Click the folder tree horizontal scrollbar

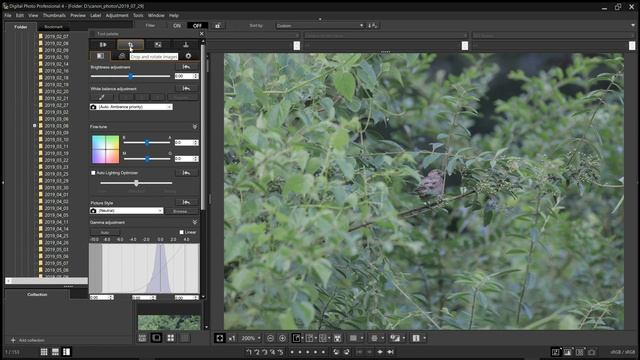[x=47, y=281]
